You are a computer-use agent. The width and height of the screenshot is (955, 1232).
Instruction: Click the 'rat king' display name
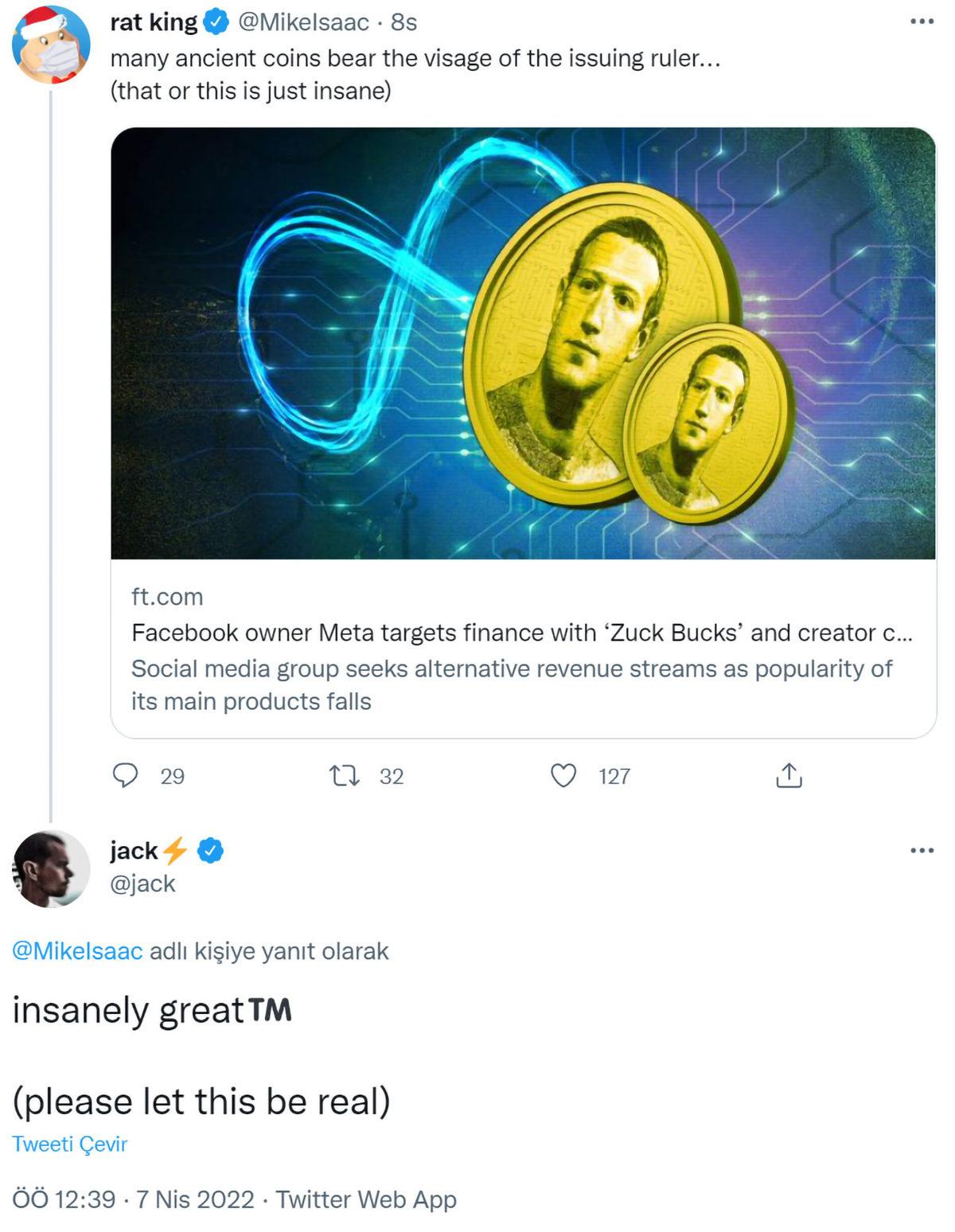[154, 22]
